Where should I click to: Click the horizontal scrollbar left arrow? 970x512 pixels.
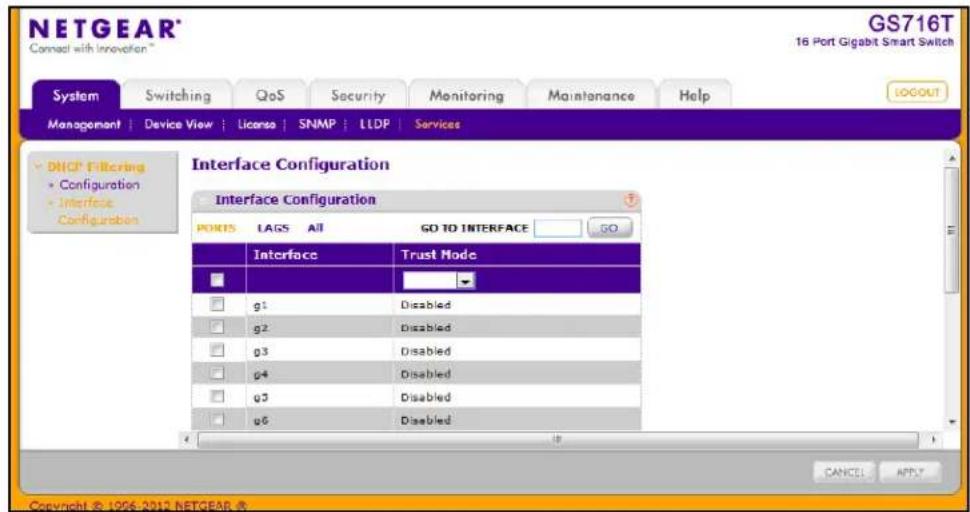click(187, 440)
